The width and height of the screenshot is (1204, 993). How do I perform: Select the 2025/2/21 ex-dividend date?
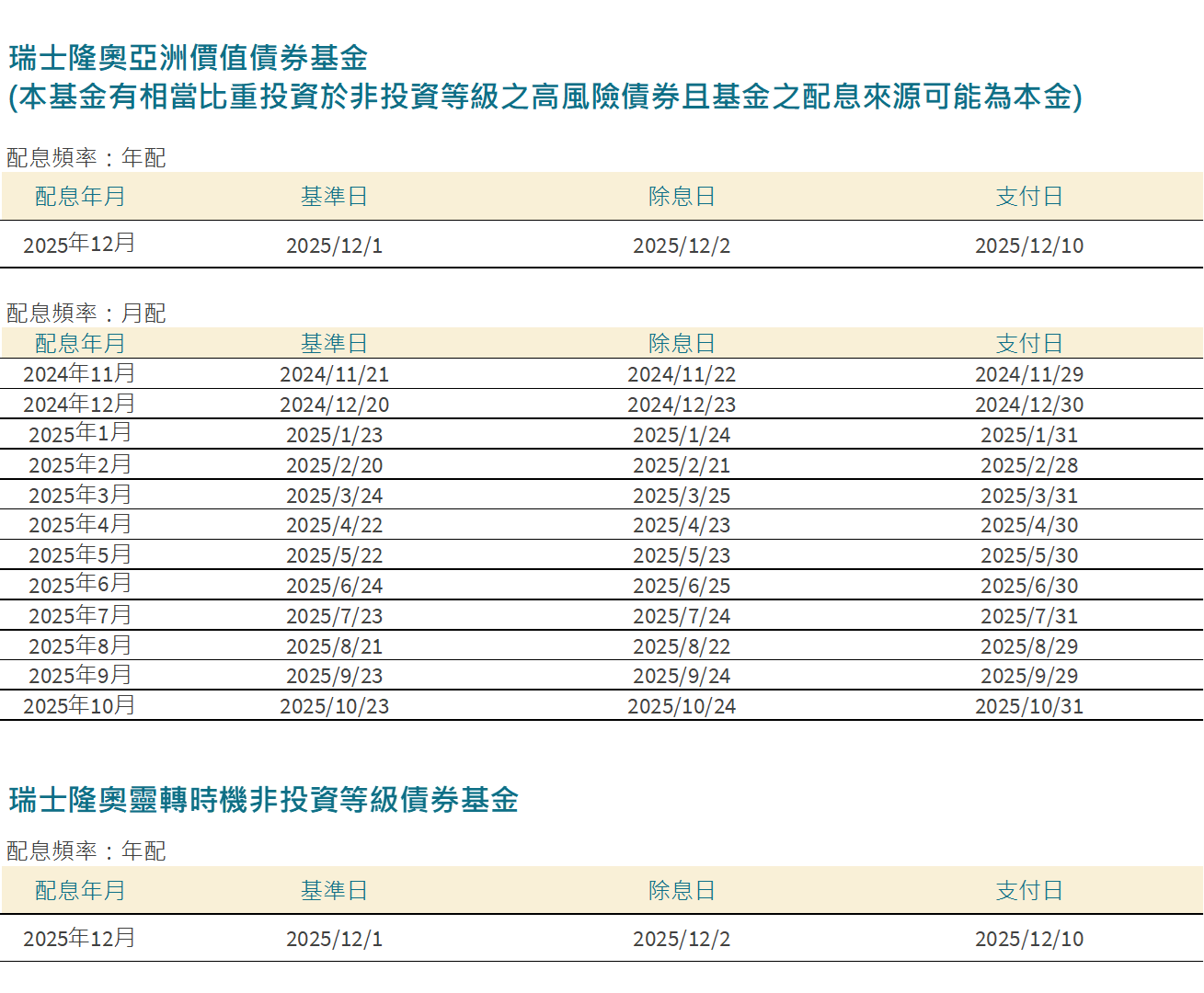click(682, 465)
